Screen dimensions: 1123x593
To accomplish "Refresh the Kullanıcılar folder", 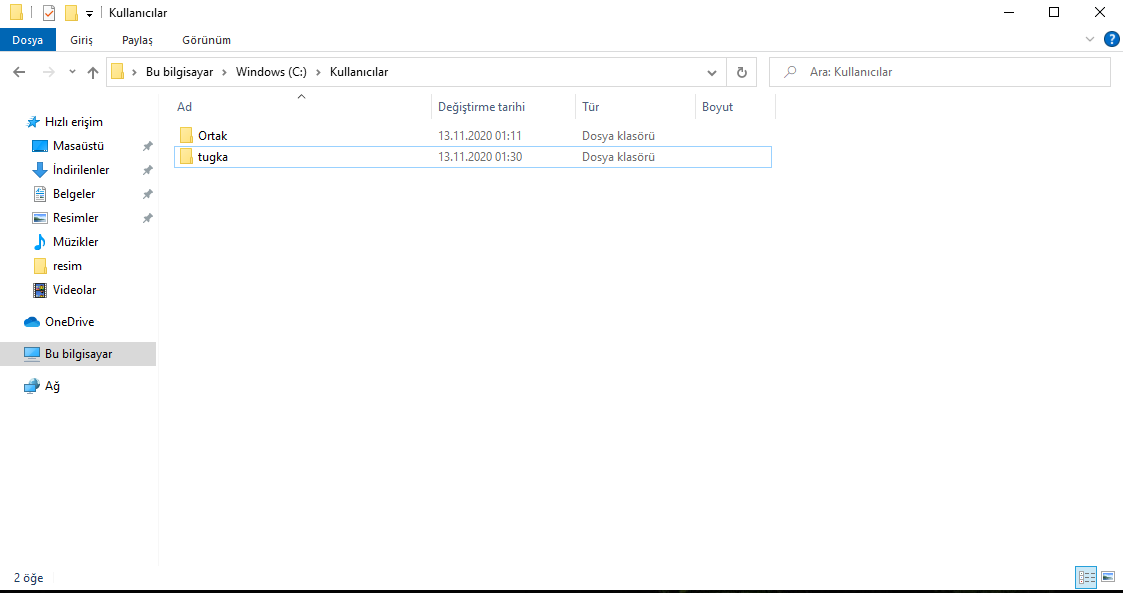I will tap(742, 72).
